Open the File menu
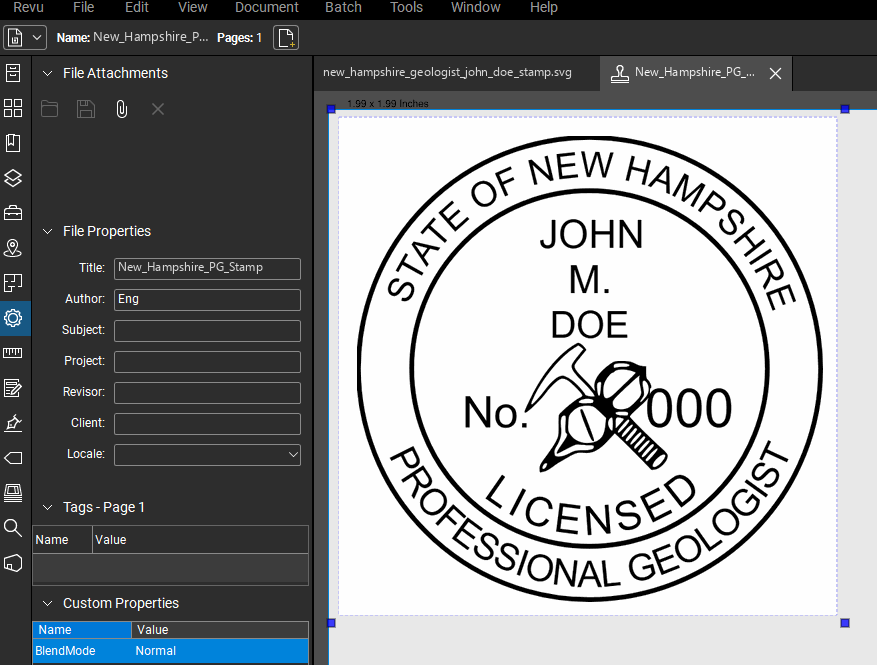The image size is (877, 665). (x=83, y=7)
